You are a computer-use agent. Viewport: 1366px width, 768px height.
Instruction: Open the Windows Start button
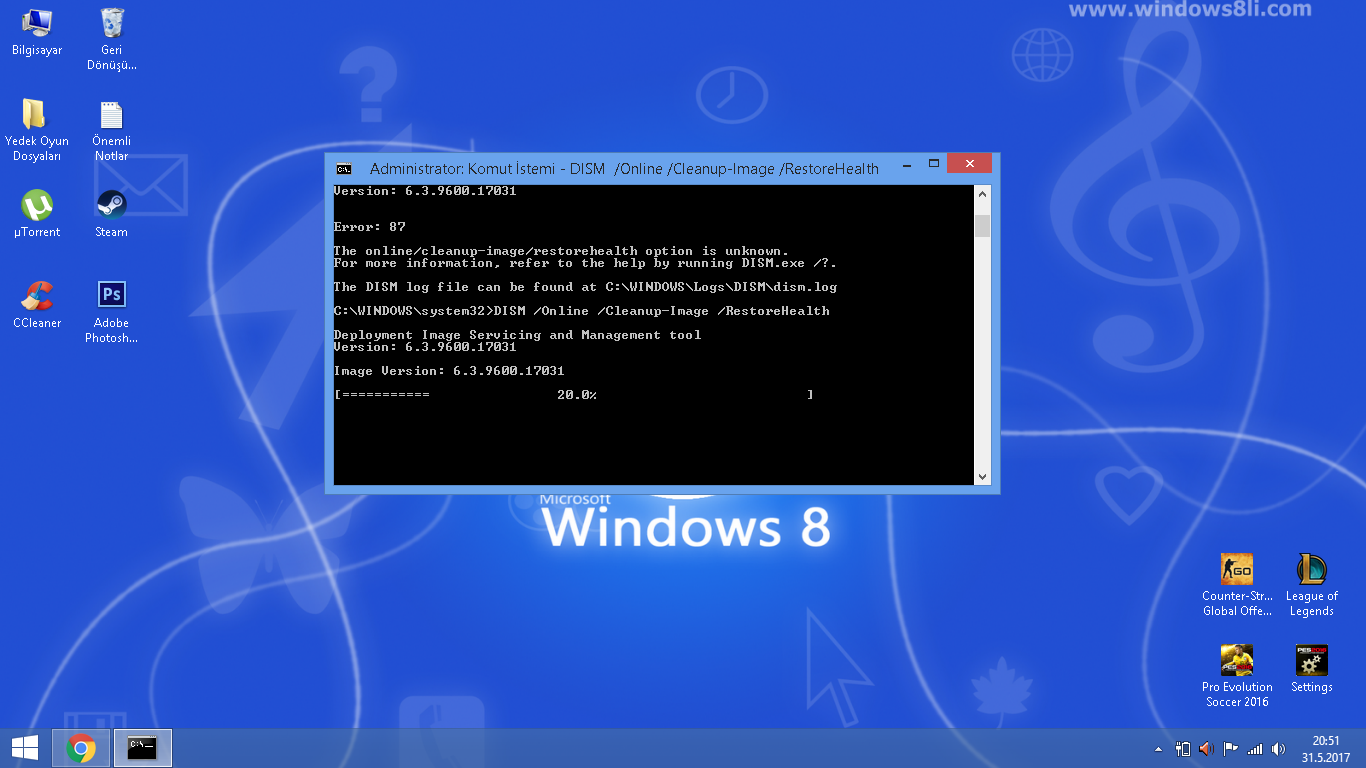coord(25,748)
